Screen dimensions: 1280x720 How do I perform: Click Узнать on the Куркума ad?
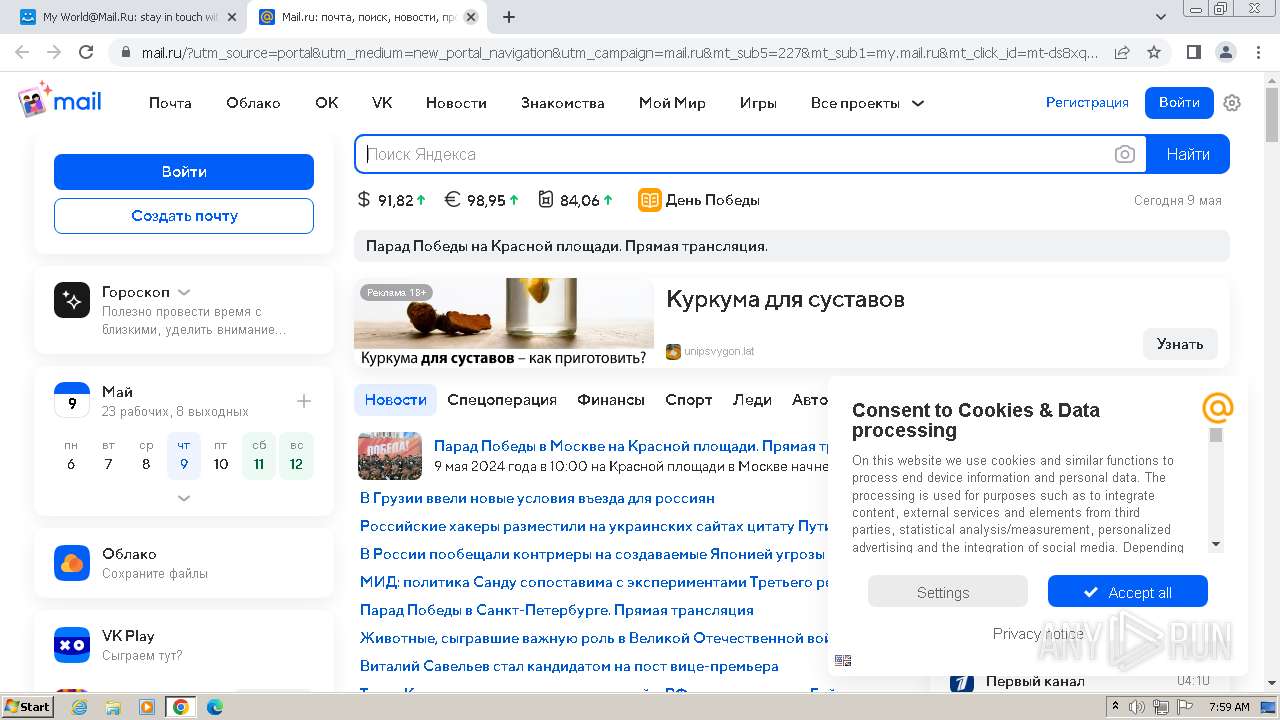pyautogui.click(x=1180, y=344)
